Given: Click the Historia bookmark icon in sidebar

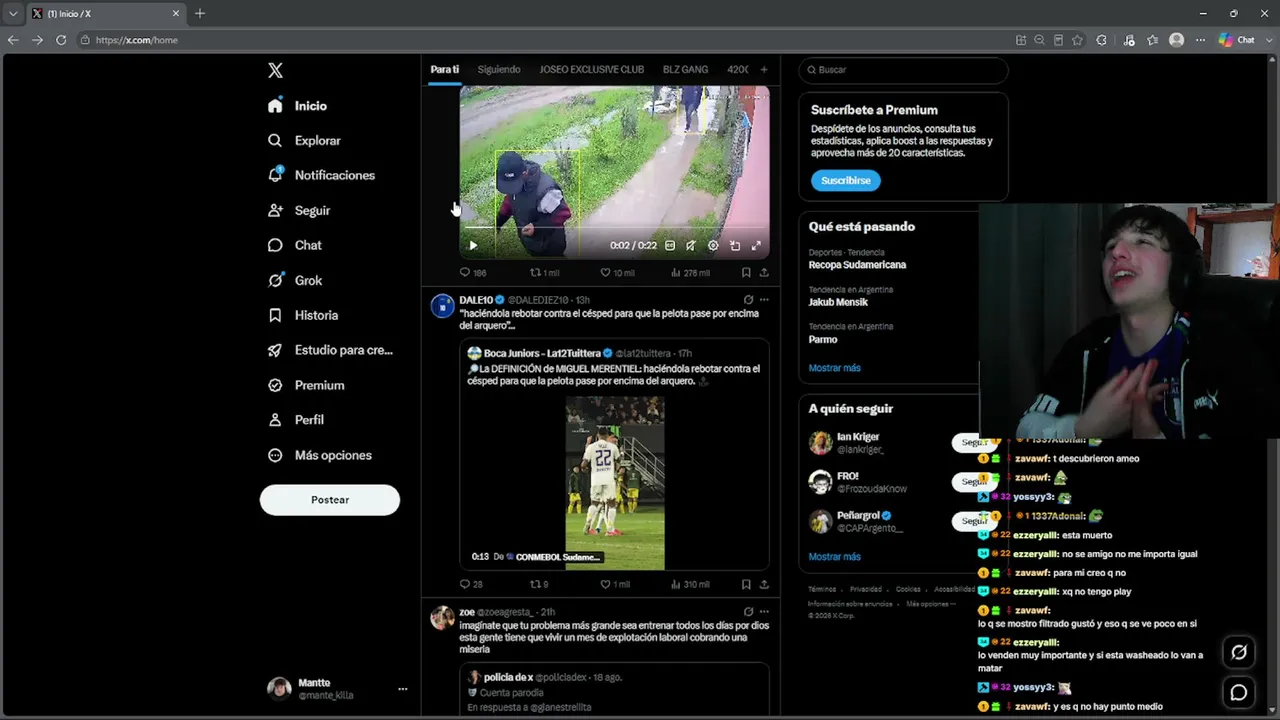Looking at the screenshot, I should pyautogui.click(x=275, y=315).
